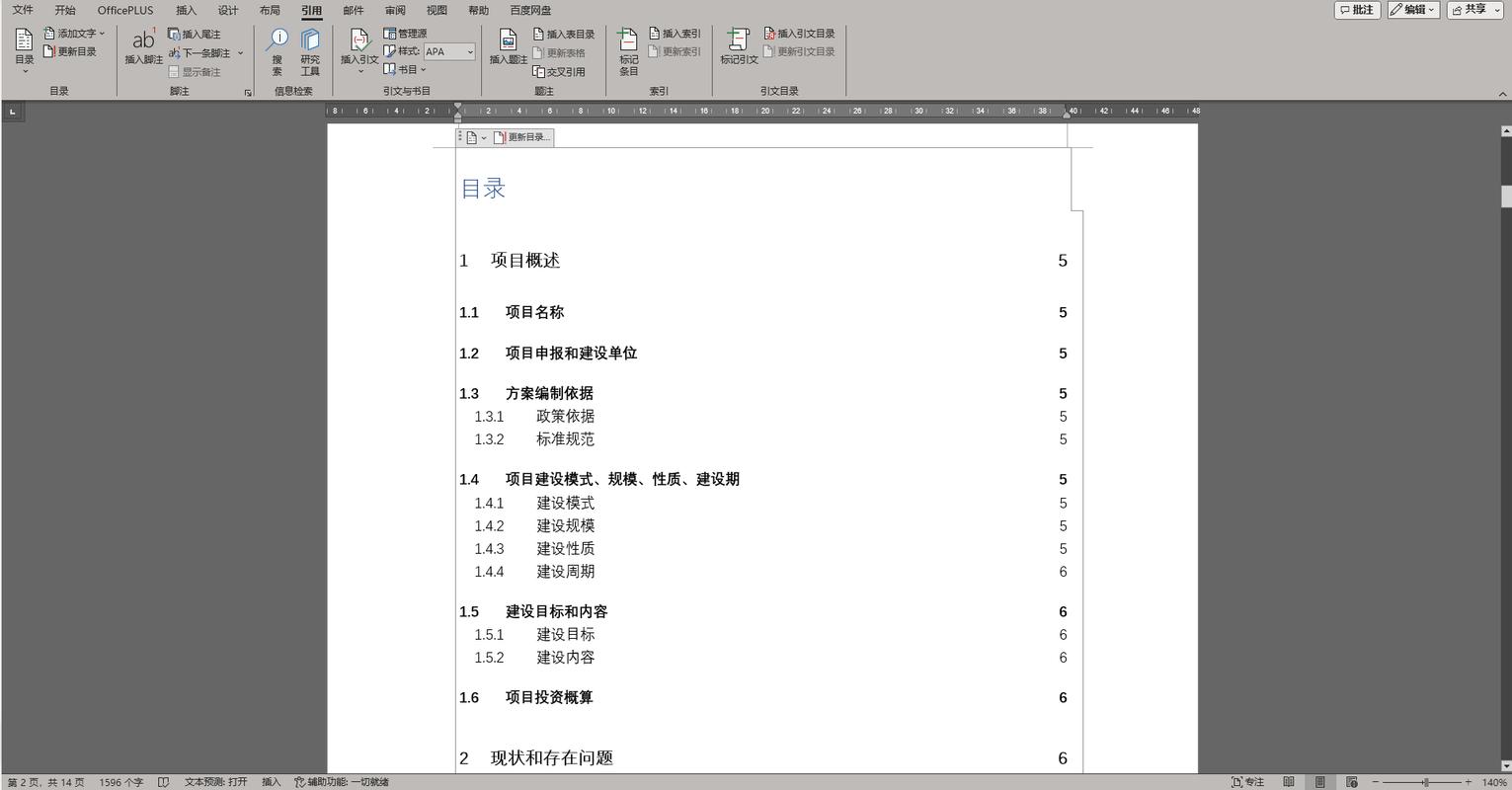Enable 专注 focus mode
The width and height of the screenshot is (1512, 790).
click(1247, 782)
